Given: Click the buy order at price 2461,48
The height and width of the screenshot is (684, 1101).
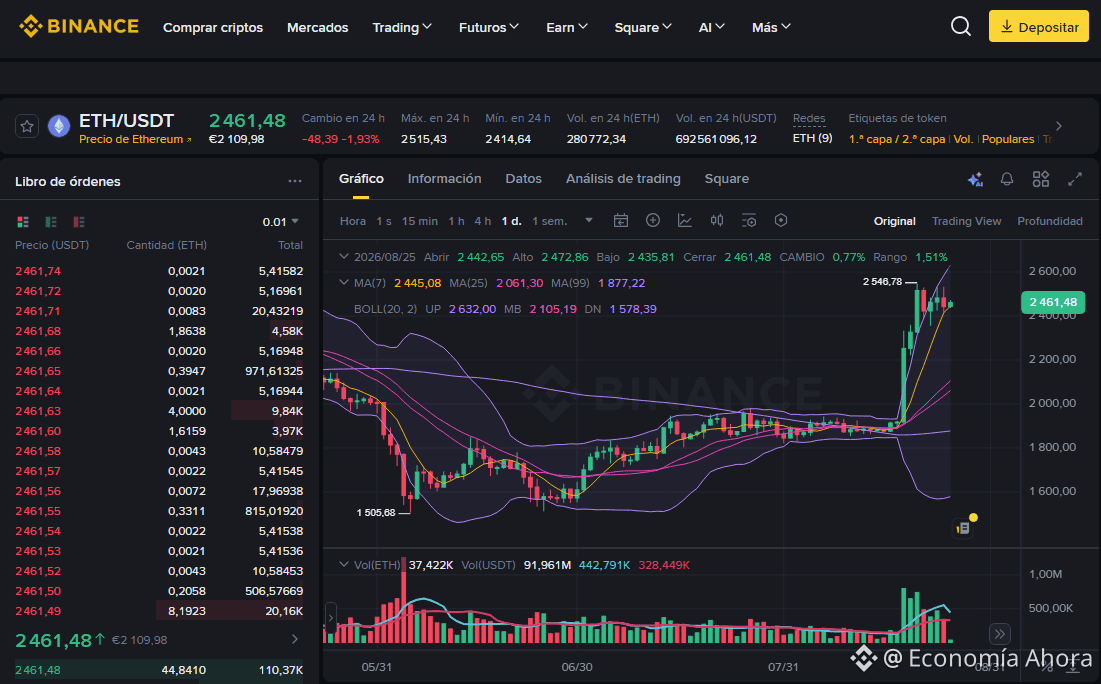Looking at the screenshot, I should tap(159, 670).
